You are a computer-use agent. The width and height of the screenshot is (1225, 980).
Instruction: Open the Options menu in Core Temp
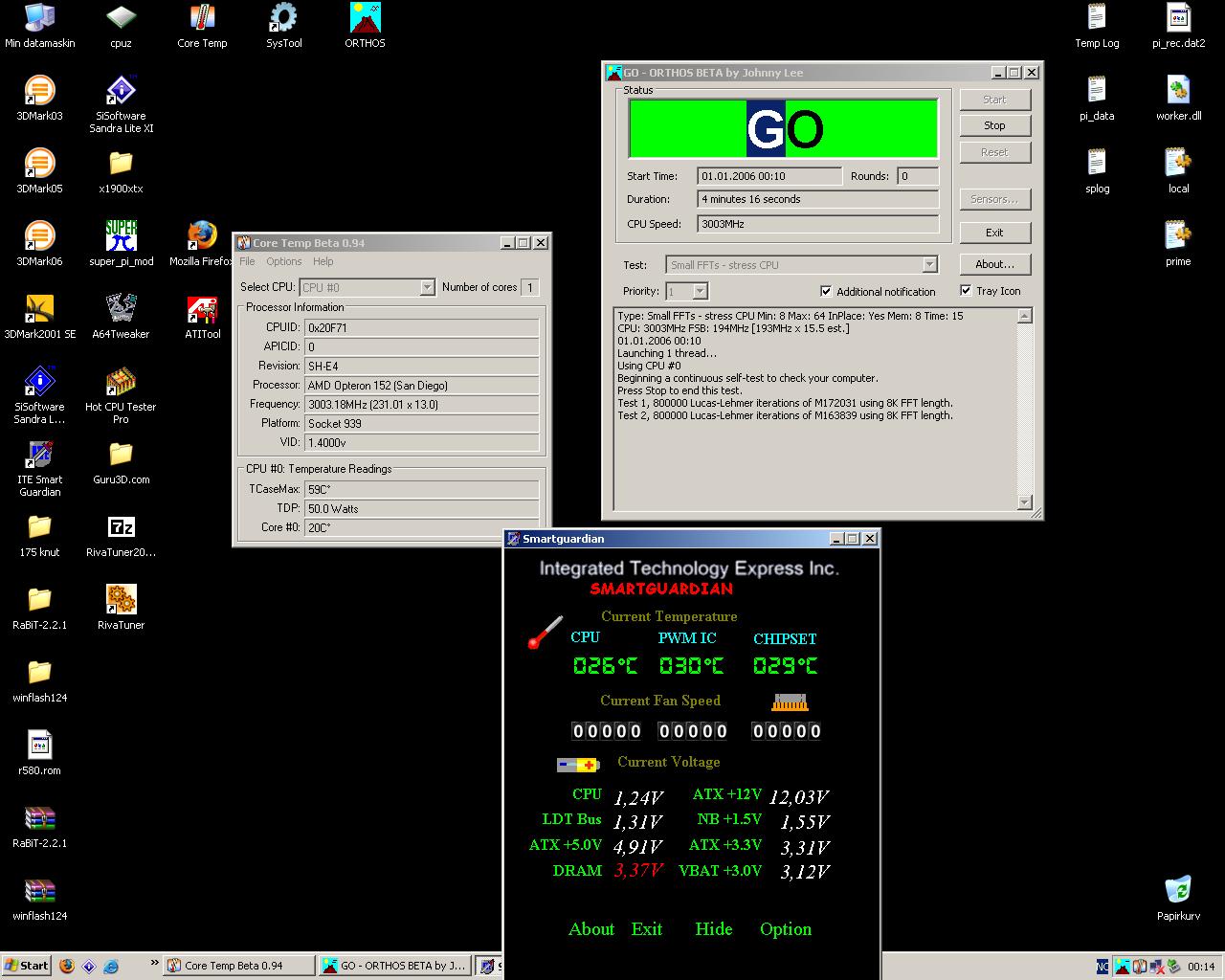[x=283, y=261]
